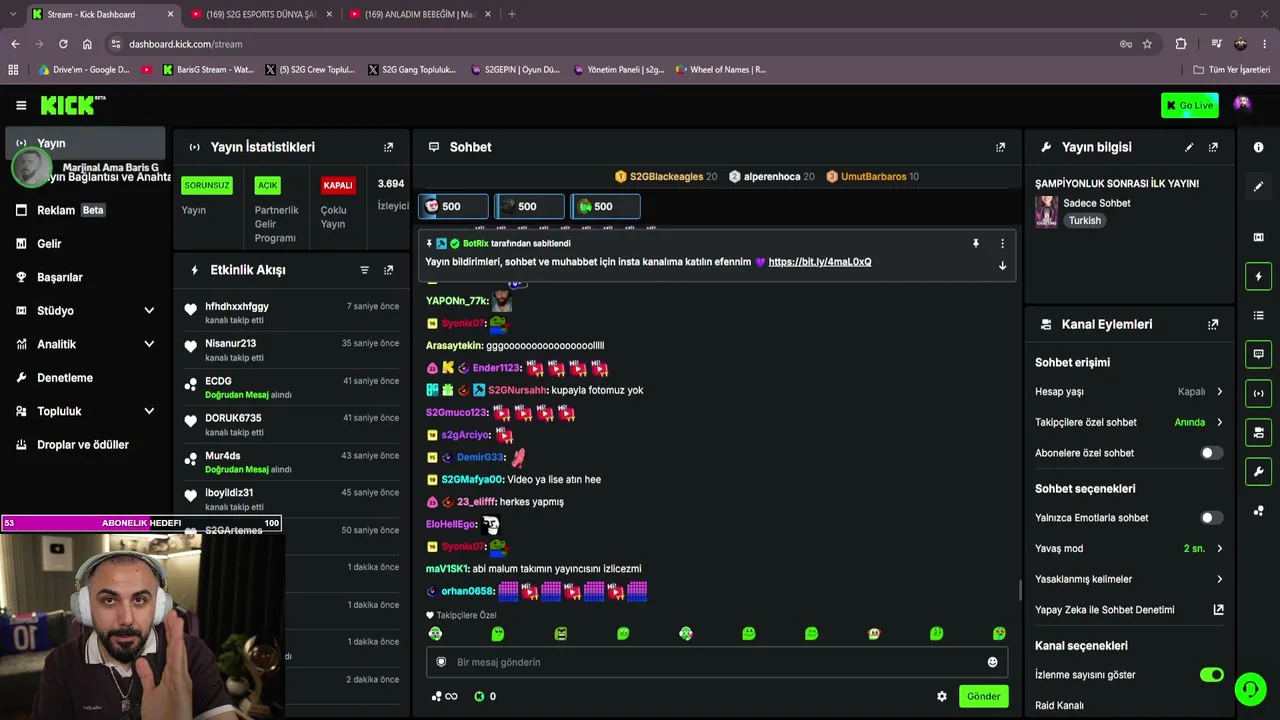
Task: Open the hamburger menu beside the Kick logo
Action: (x=21, y=105)
